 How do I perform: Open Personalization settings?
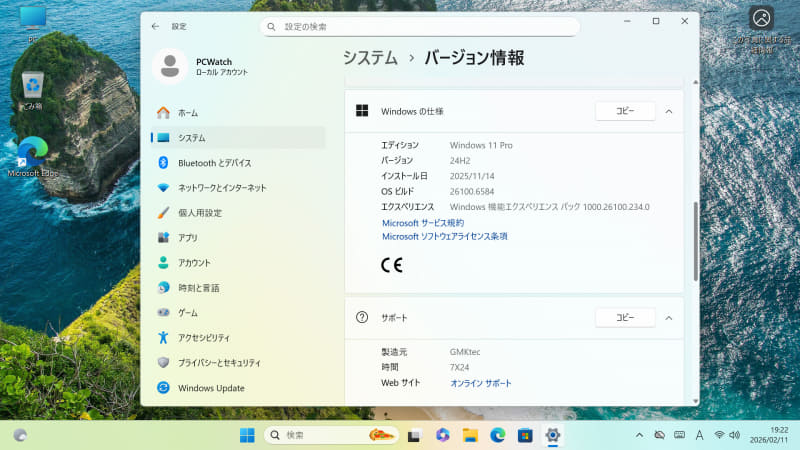click(x=238, y=213)
